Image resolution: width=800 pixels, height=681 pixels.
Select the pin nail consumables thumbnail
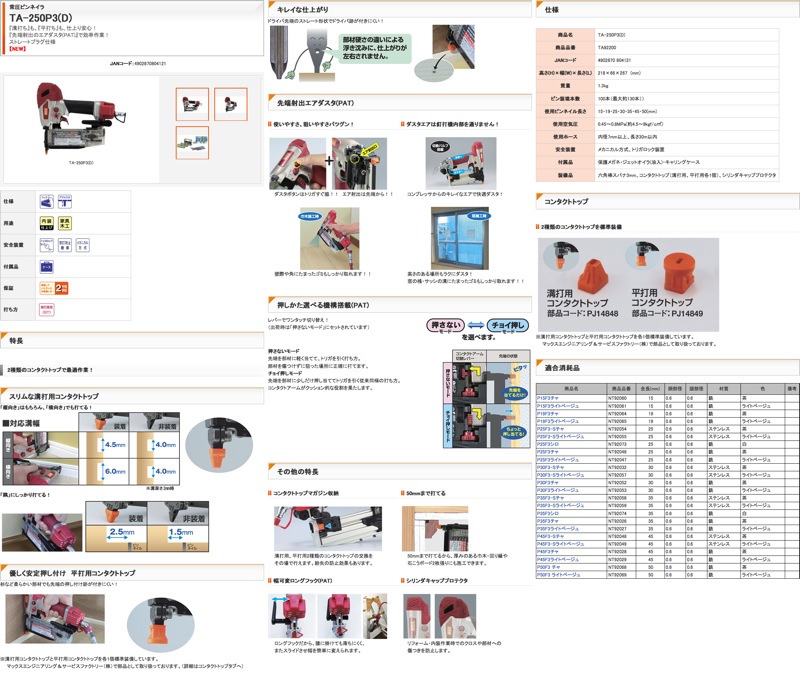(192, 143)
